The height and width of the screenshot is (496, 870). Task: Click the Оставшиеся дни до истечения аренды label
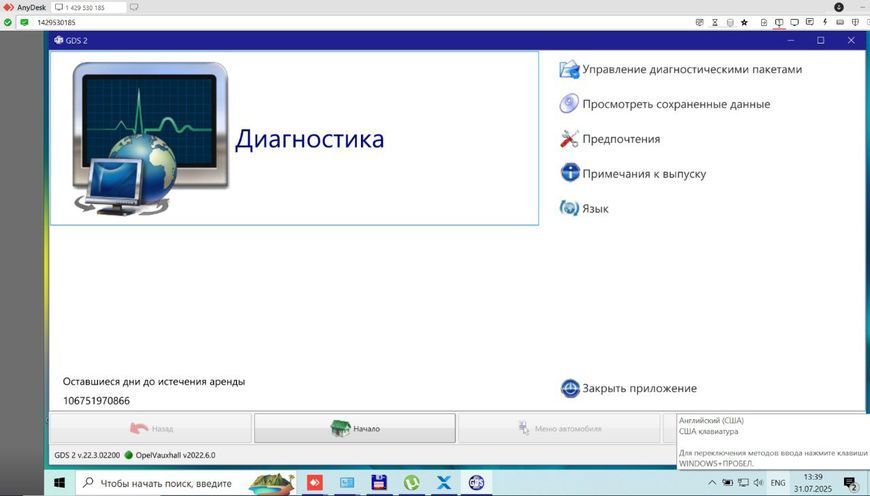point(154,382)
